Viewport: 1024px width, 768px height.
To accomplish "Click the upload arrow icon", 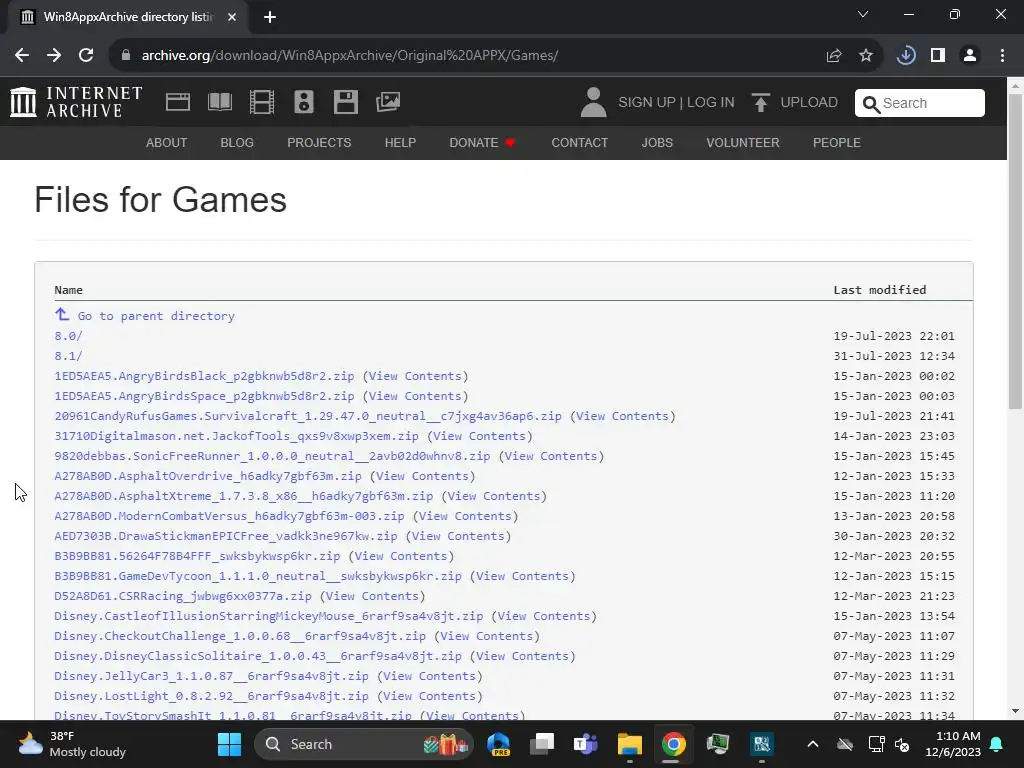I will click(760, 103).
